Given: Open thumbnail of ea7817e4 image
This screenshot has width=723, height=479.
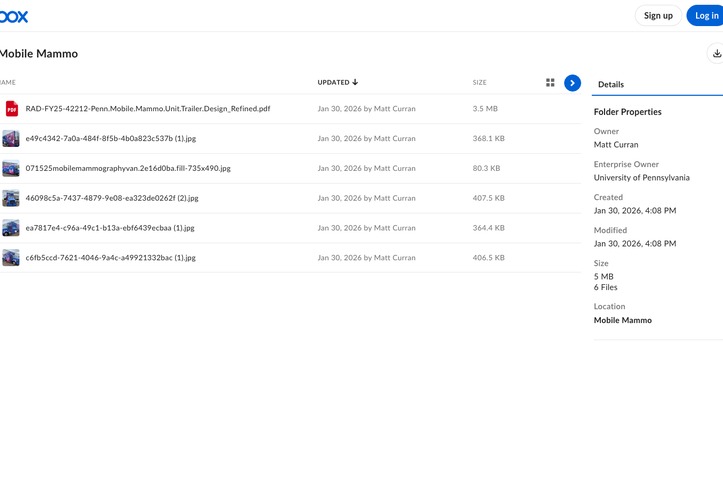Looking at the screenshot, I should click(11, 228).
